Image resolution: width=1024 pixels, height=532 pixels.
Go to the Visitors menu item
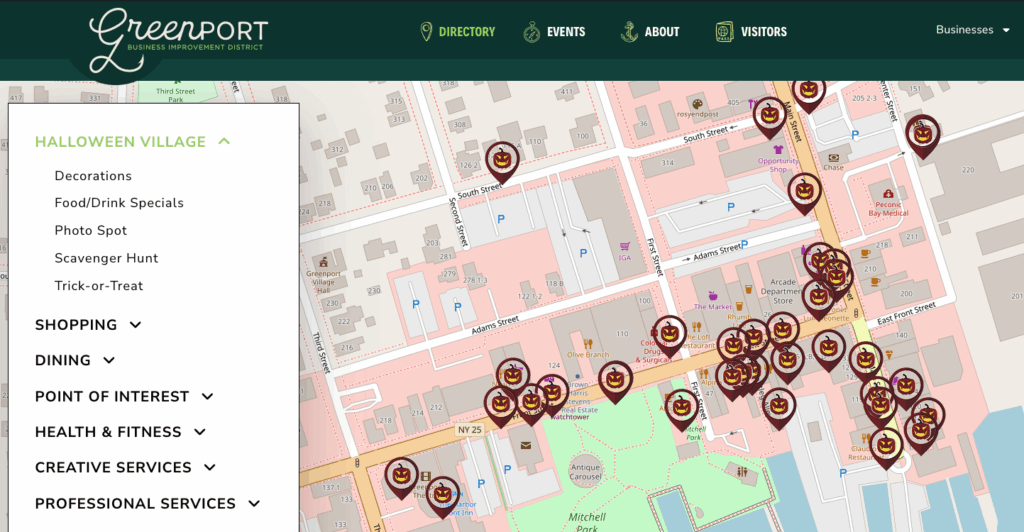point(763,32)
